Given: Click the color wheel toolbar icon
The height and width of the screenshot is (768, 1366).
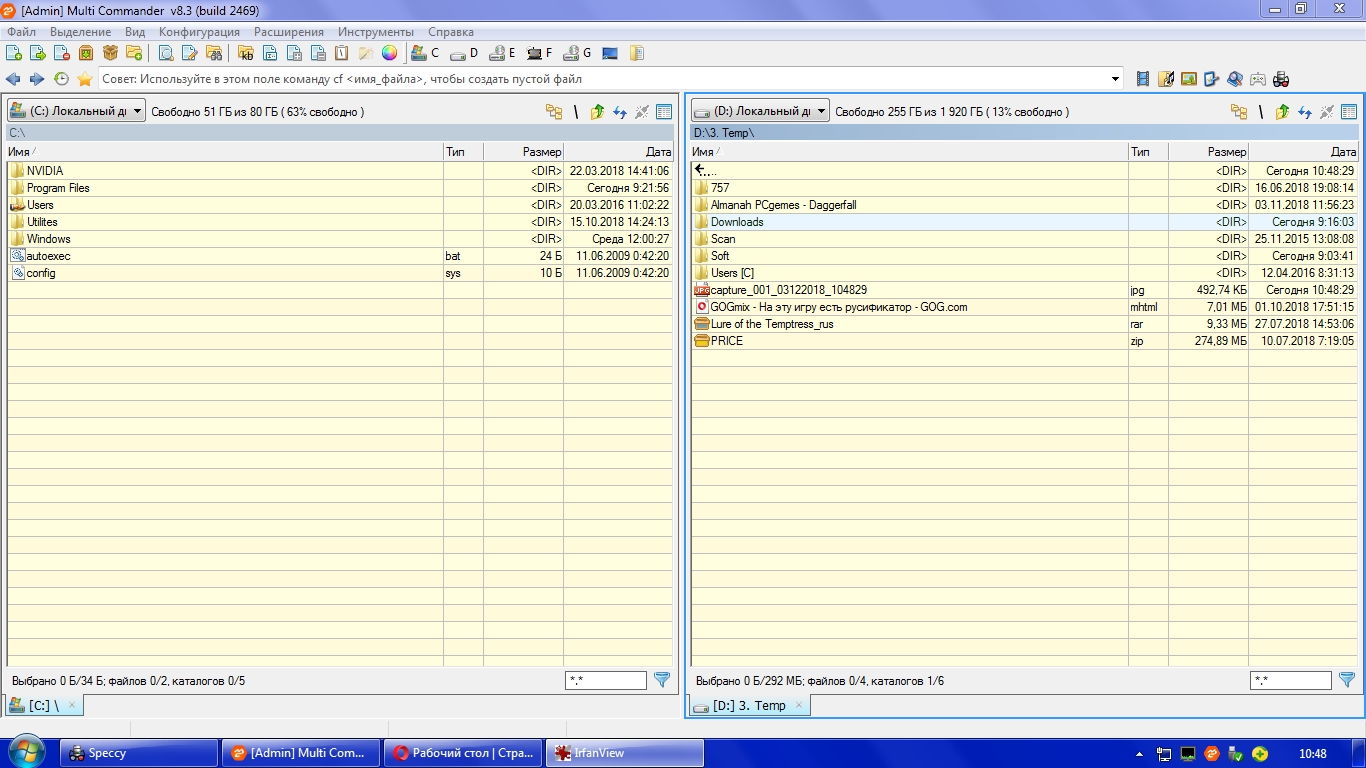Looking at the screenshot, I should [x=390, y=53].
